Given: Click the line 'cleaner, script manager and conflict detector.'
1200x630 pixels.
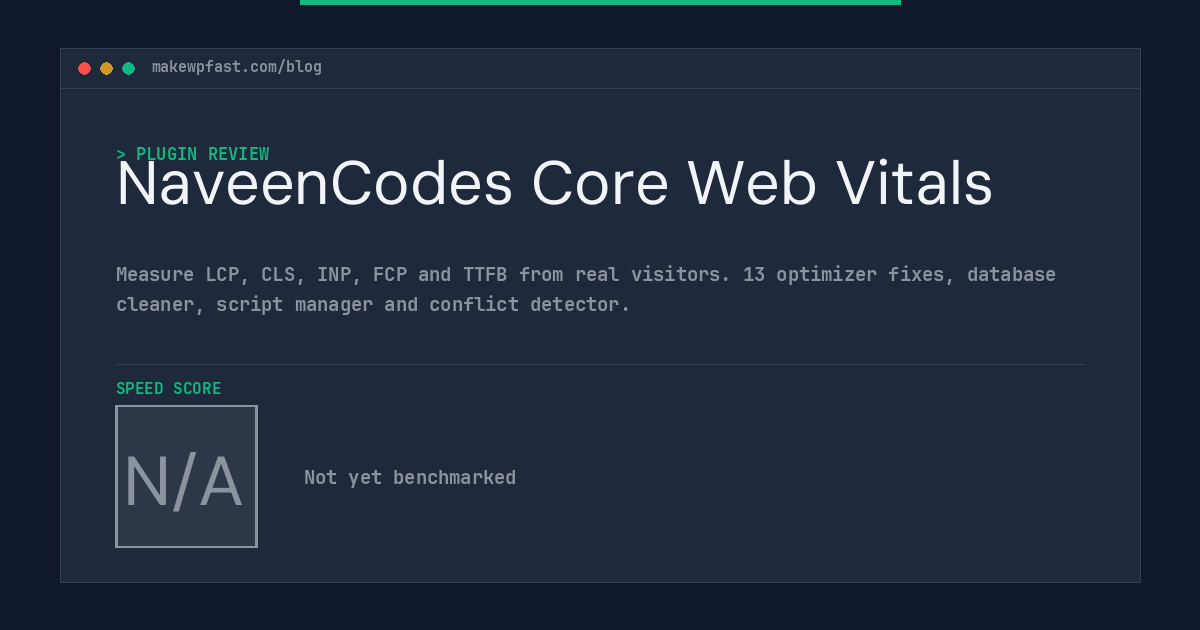Looking at the screenshot, I should click(x=373, y=304).
